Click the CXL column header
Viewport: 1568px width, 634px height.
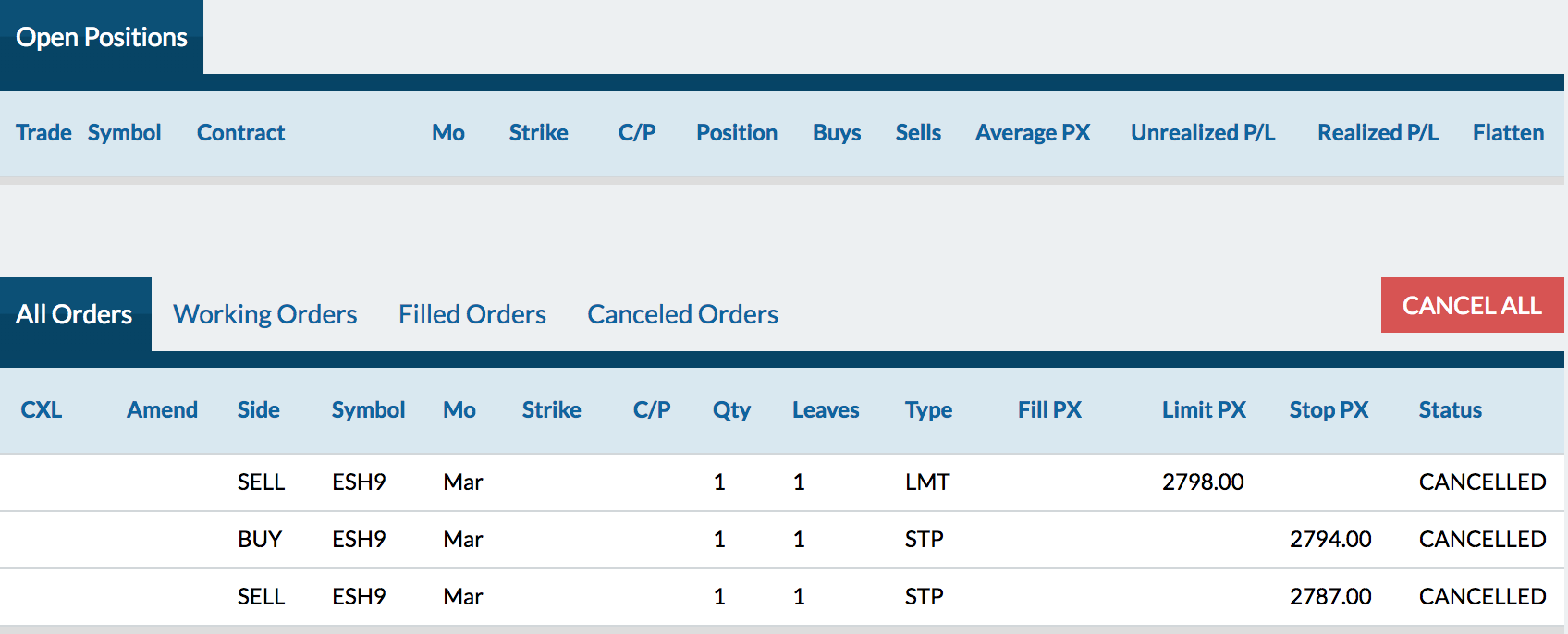(x=41, y=409)
